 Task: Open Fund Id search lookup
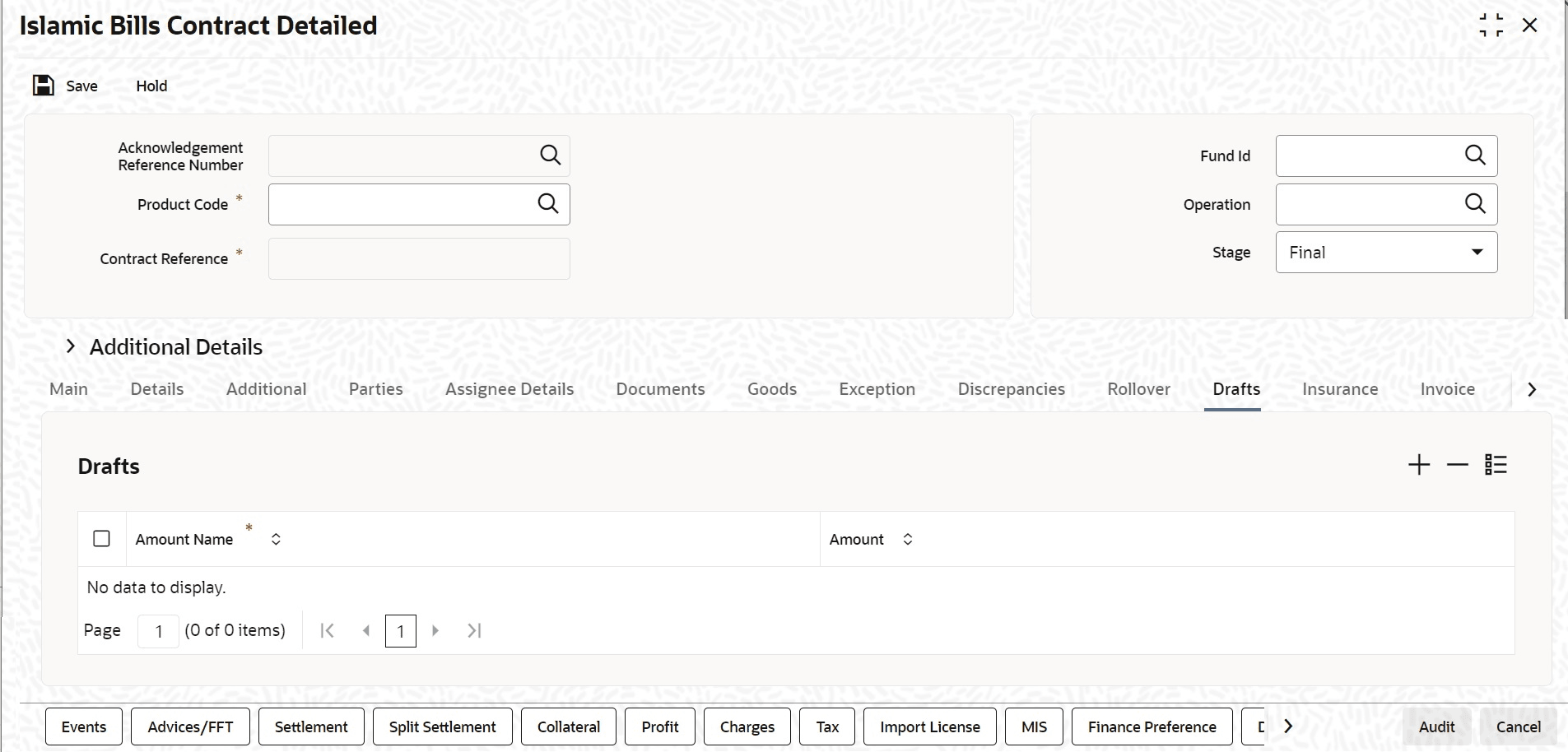coord(1475,155)
